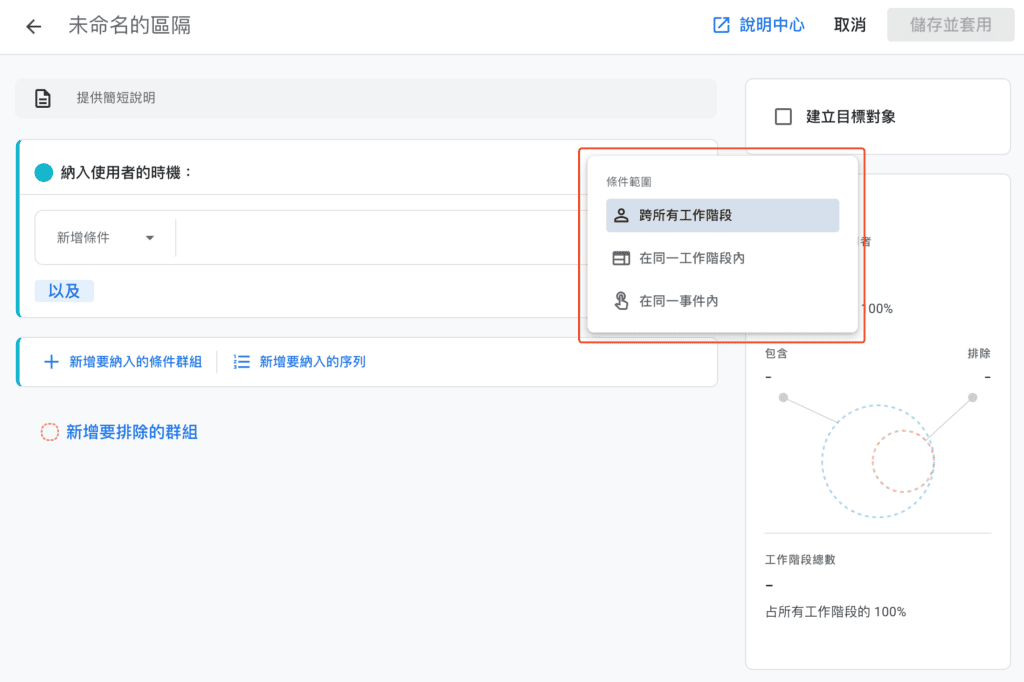1024x682 pixels.
Task: Click the touch hand icon in scope menu
Action: (x=621, y=300)
